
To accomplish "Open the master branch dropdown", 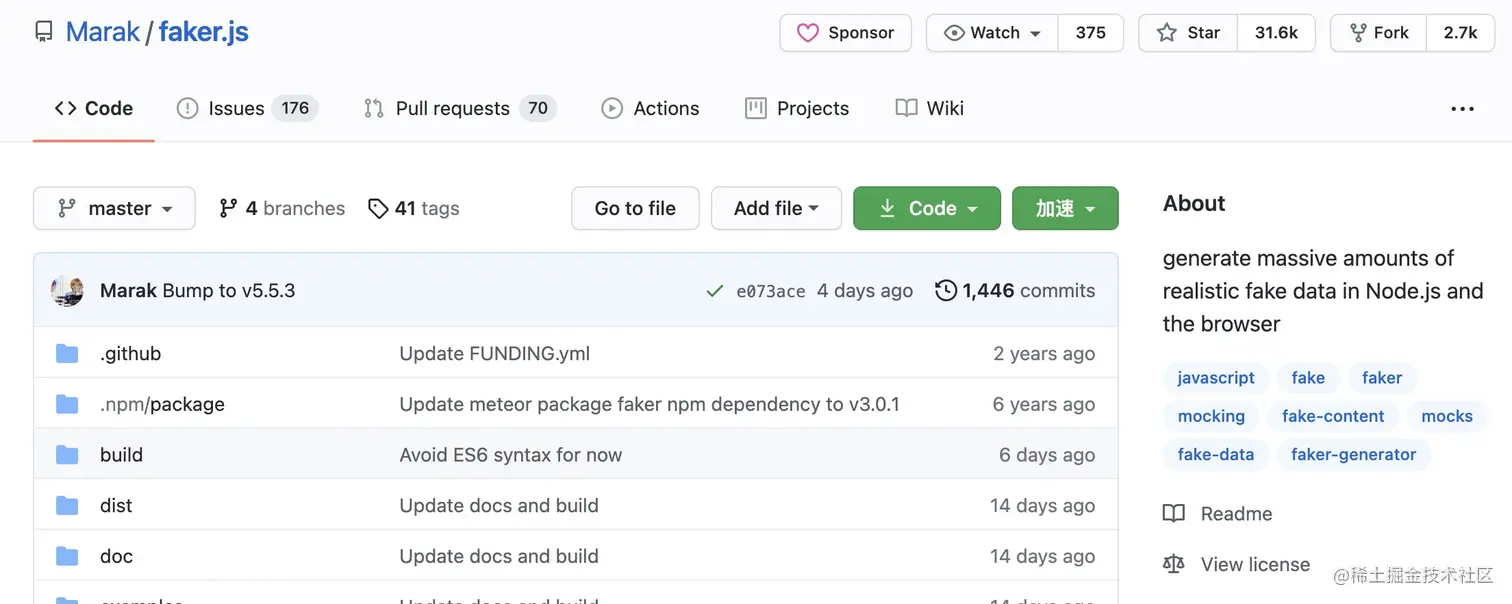I will tap(113, 208).
